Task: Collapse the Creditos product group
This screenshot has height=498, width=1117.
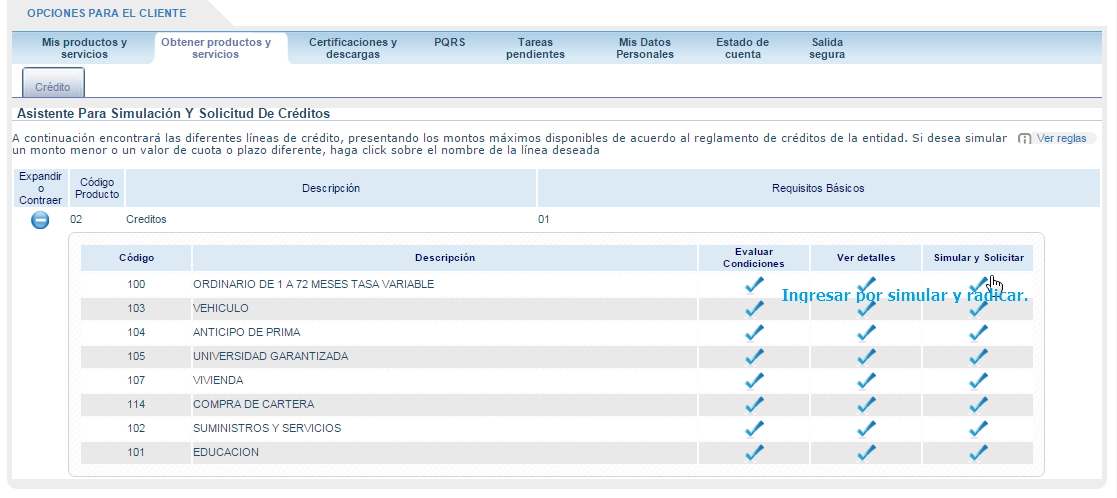Action: (40, 220)
